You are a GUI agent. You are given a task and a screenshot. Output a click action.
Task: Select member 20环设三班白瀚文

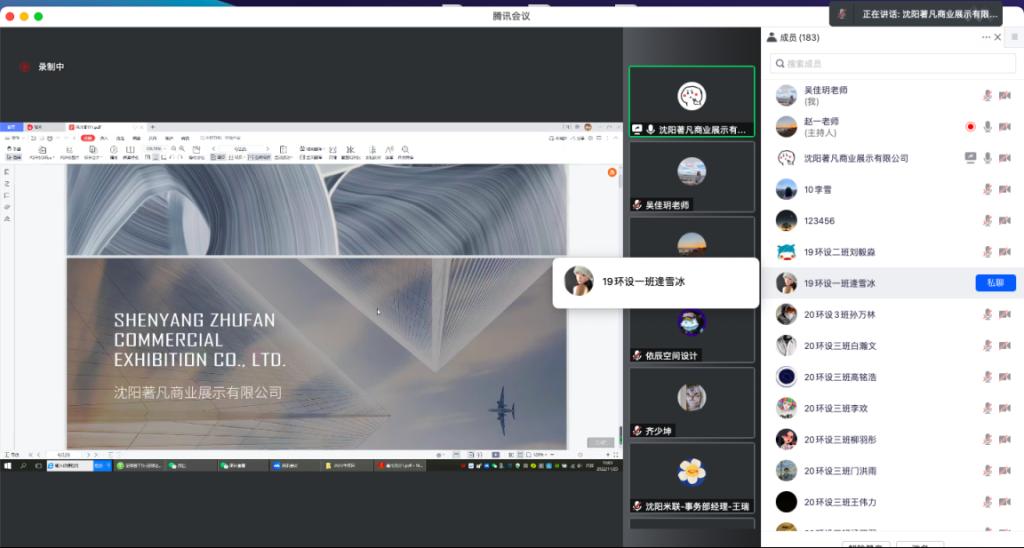point(893,346)
